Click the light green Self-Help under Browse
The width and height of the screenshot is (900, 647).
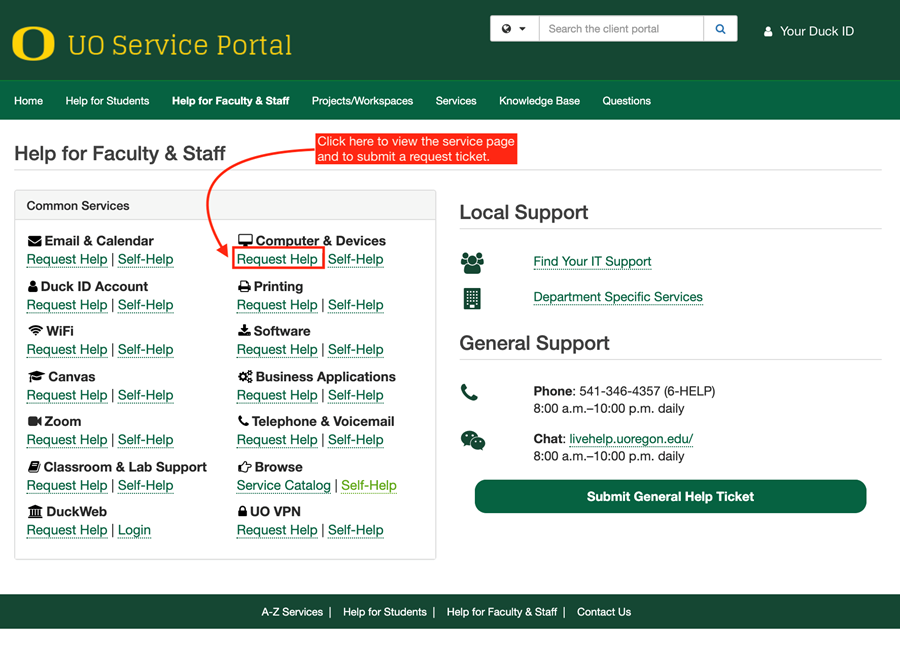click(369, 485)
